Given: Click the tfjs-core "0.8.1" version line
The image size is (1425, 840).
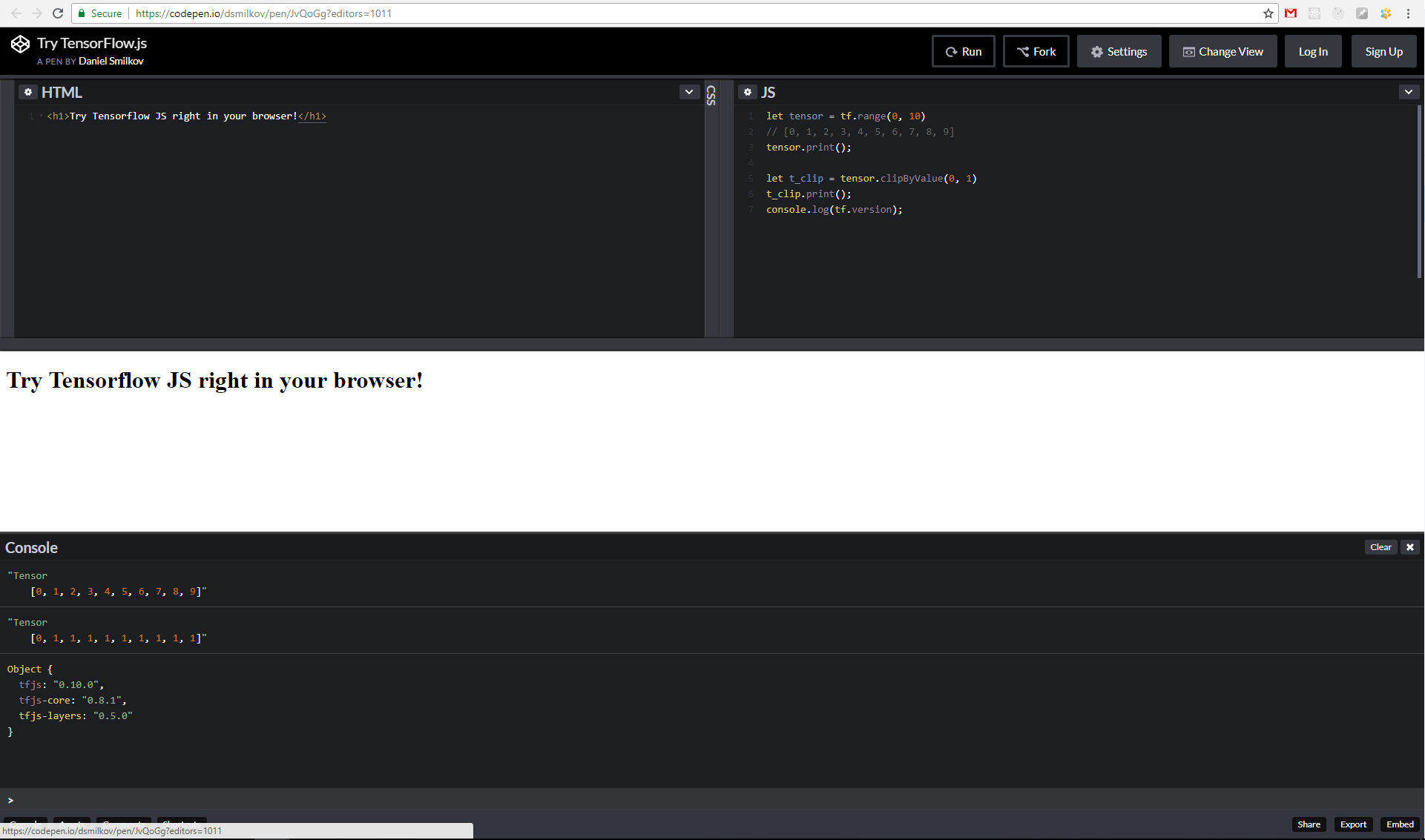Looking at the screenshot, I should 73,701.
